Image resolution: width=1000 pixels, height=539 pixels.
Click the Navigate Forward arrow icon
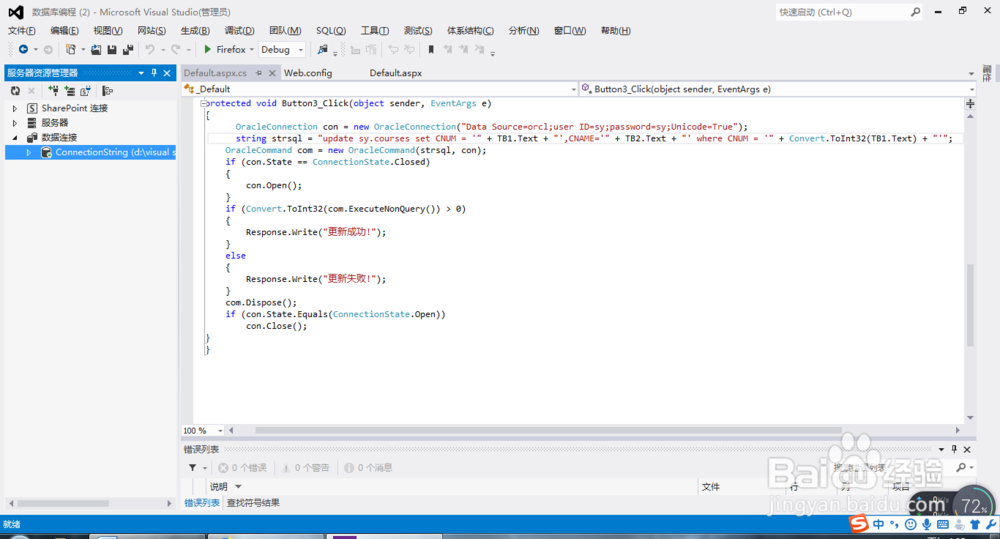coord(48,49)
